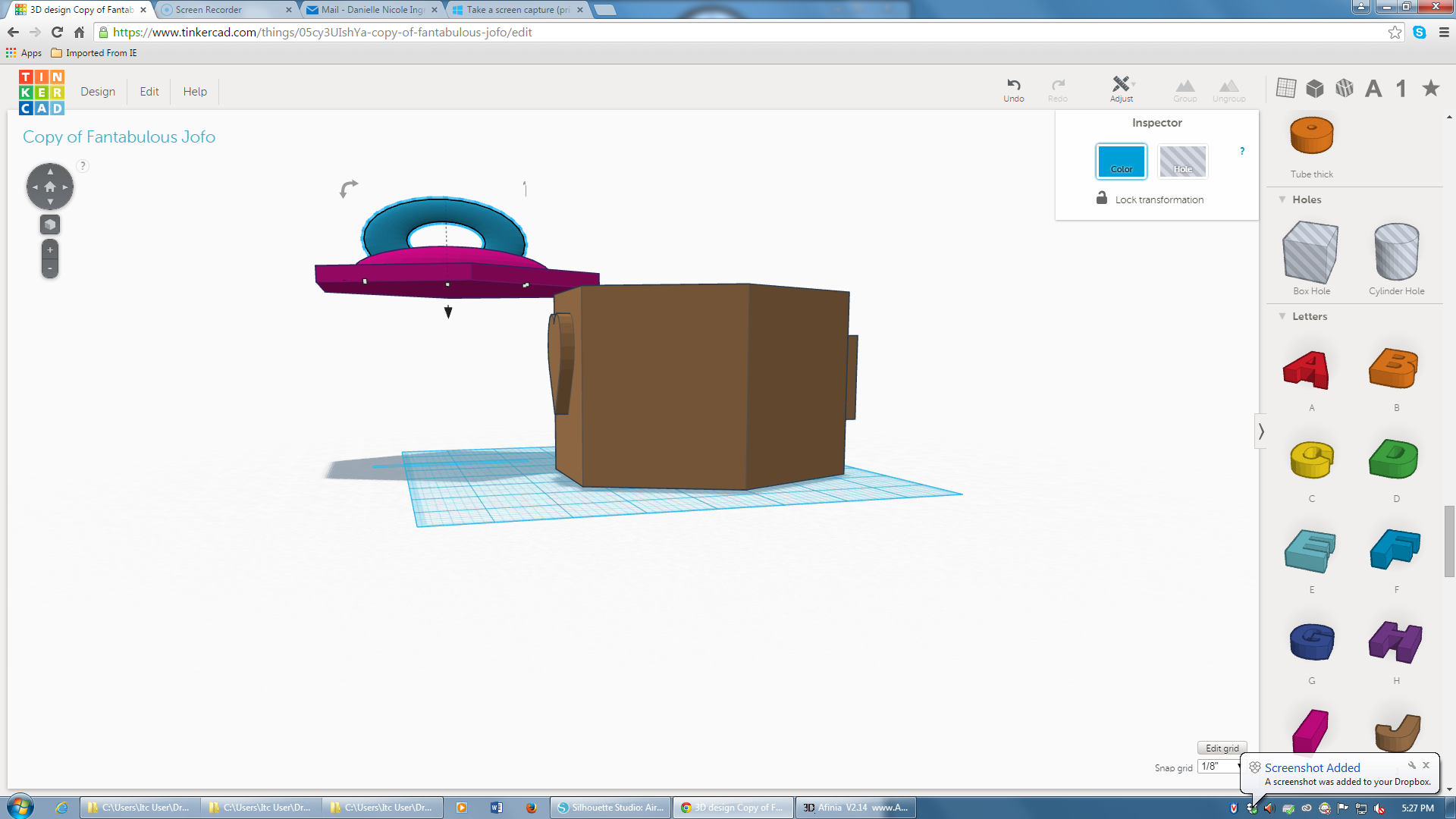Select the letter A category icon
The image size is (1456, 819).
(1373, 89)
